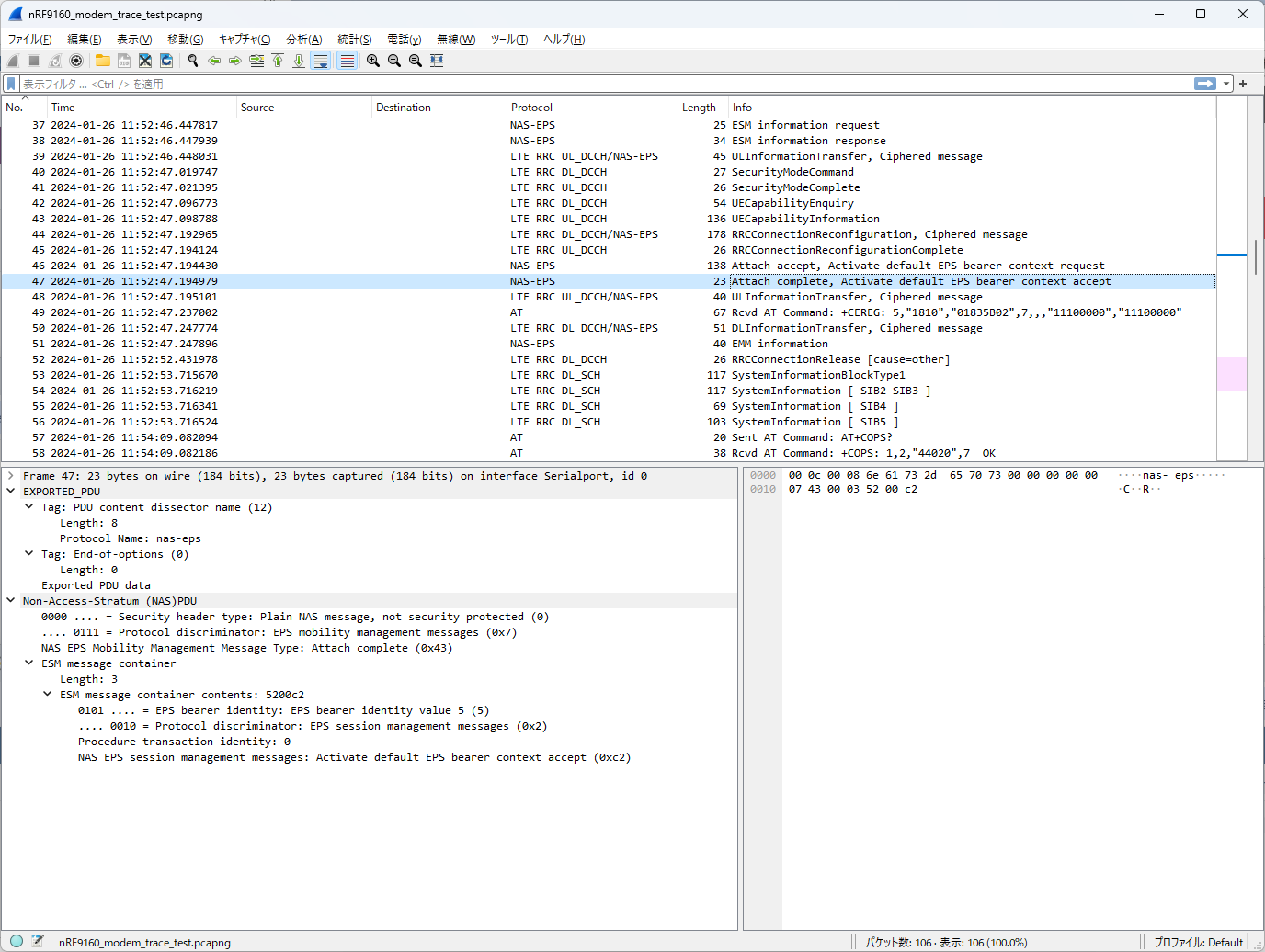The image size is (1265, 952).
Task: Zoom in on packet list text
Action: point(373,61)
